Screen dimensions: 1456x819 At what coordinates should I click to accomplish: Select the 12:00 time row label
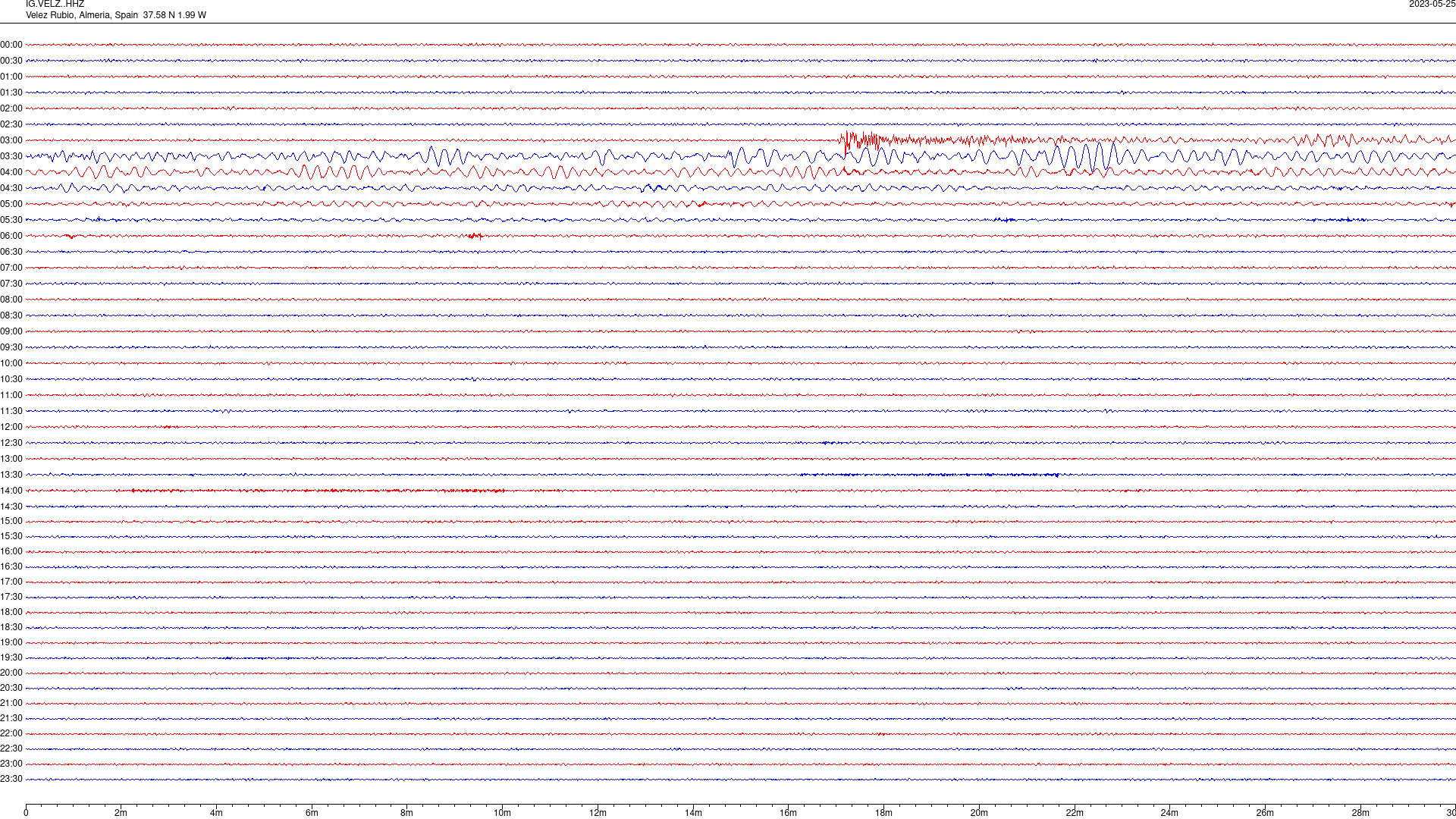click(x=11, y=427)
